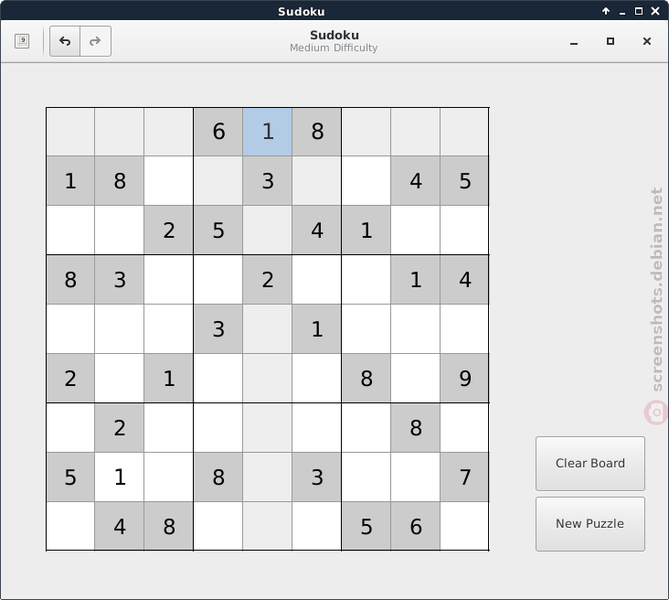Click the up arrow in the outer title bar

tap(606, 11)
